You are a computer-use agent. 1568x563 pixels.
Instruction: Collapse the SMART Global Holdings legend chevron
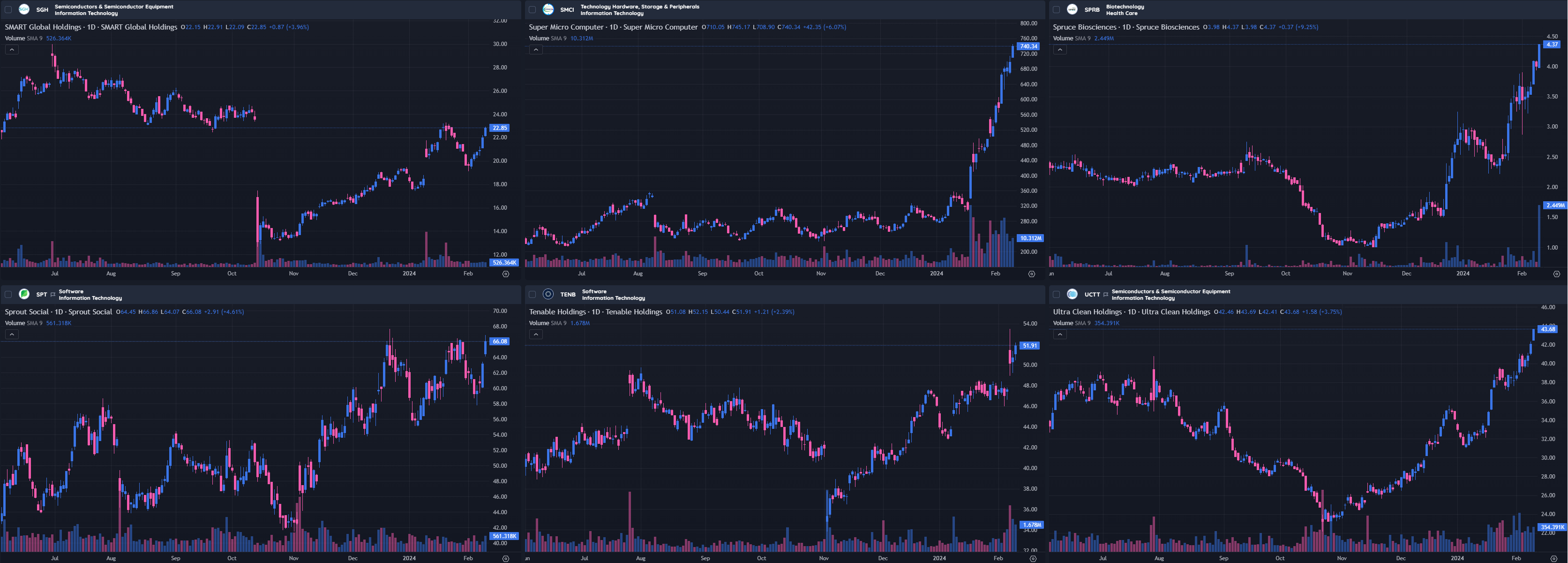point(12,50)
